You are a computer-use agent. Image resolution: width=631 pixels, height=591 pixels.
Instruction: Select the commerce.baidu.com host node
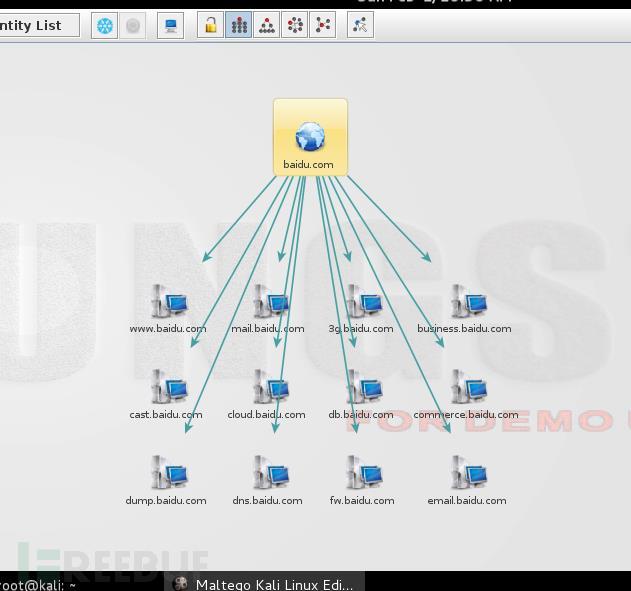click(x=466, y=395)
